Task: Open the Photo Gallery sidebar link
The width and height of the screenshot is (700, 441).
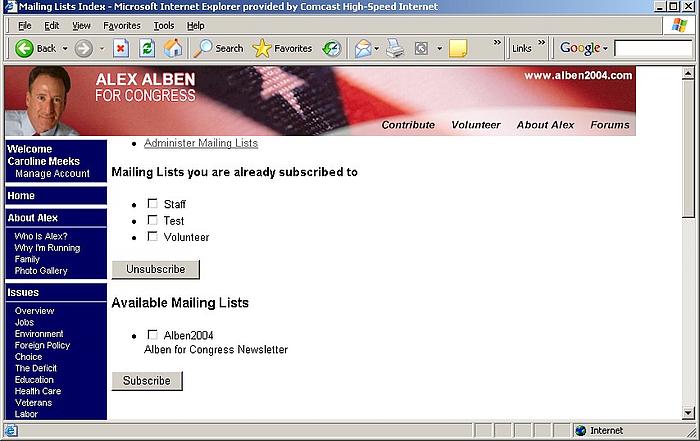Action: pyautogui.click(x=41, y=270)
